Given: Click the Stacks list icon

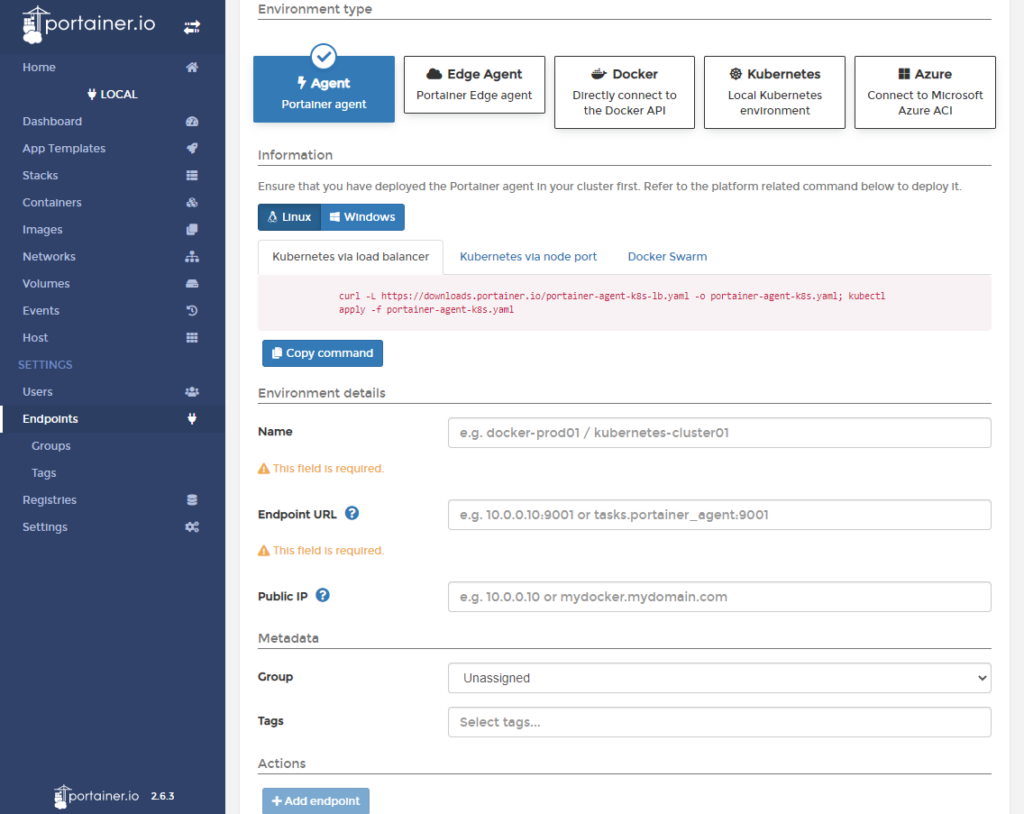Looking at the screenshot, I should point(192,175).
